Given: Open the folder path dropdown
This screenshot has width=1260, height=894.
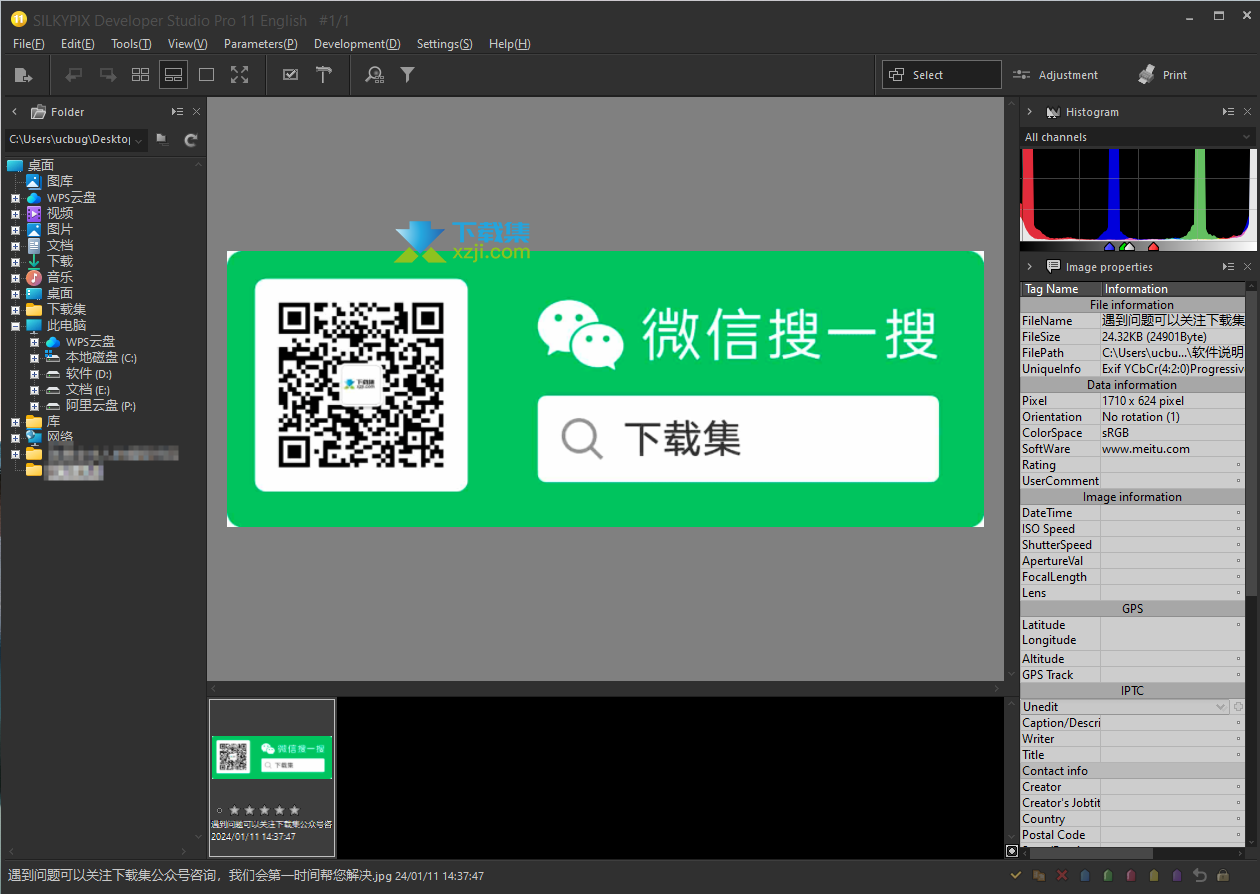Looking at the screenshot, I should click(x=138, y=139).
